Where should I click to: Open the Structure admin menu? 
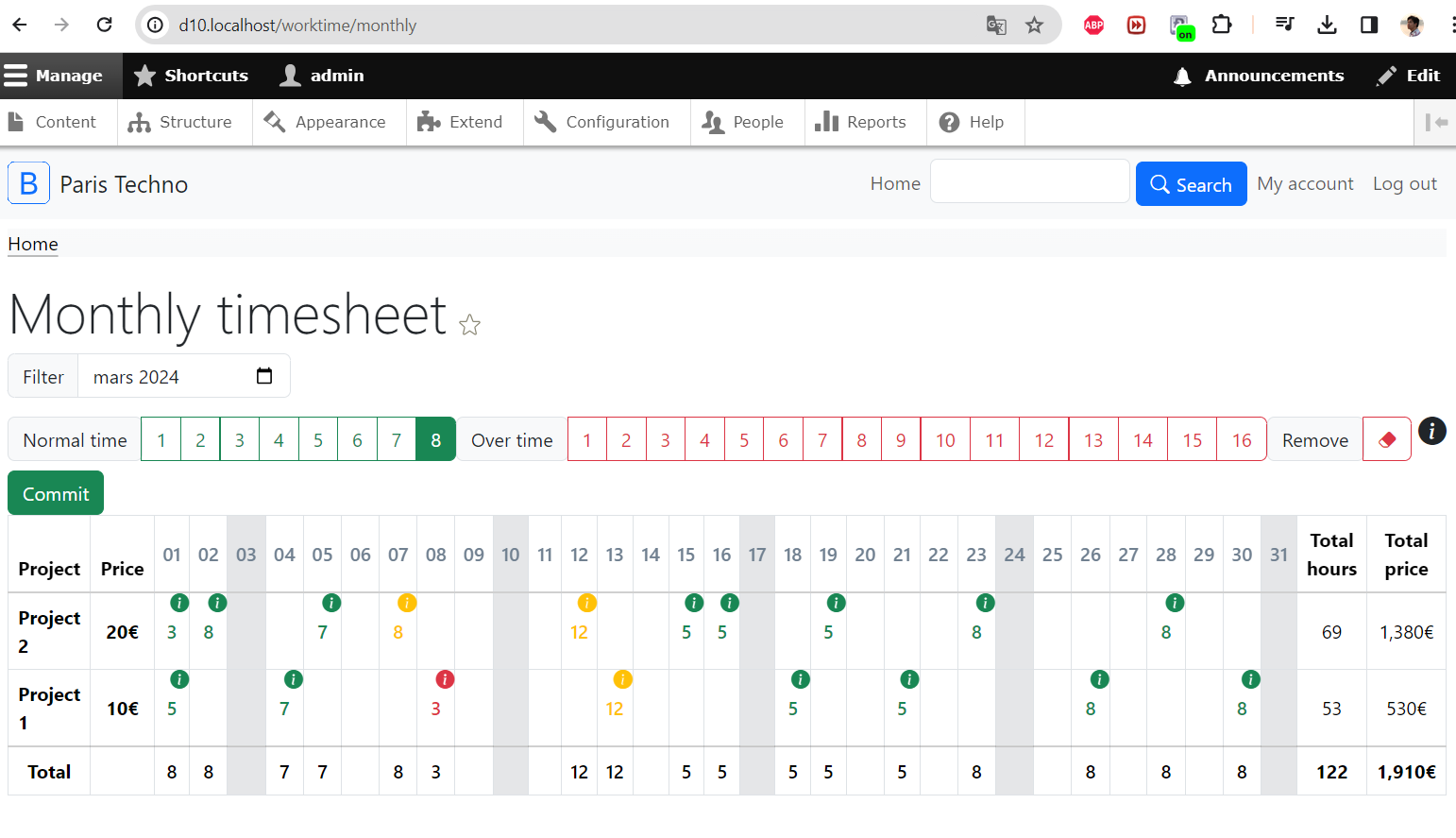(180, 122)
